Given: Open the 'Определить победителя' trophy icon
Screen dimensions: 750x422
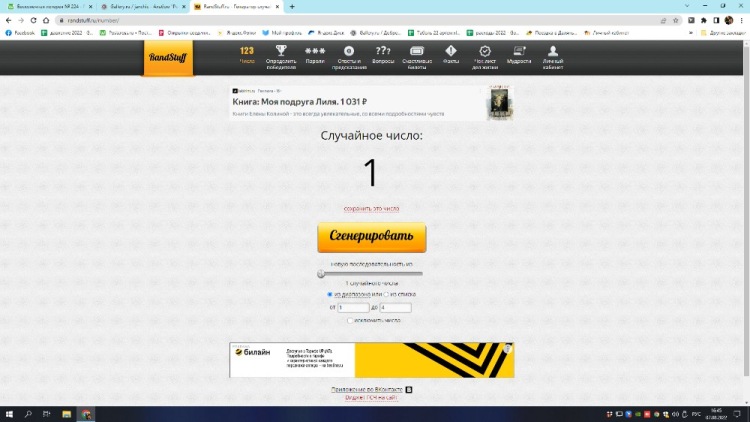Looking at the screenshot, I should 281,51.
